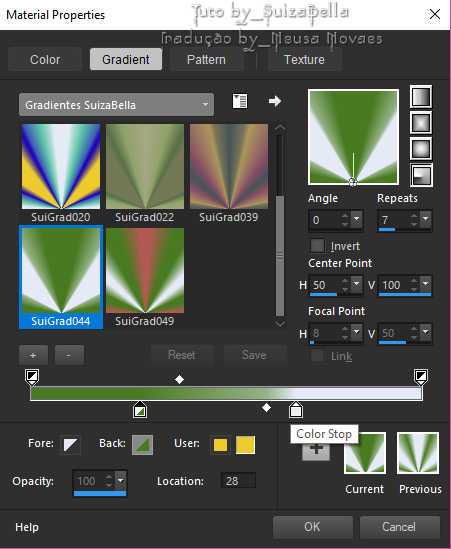Select the rectangular gradient style icon
451x549 pixels.
[421, 123]
